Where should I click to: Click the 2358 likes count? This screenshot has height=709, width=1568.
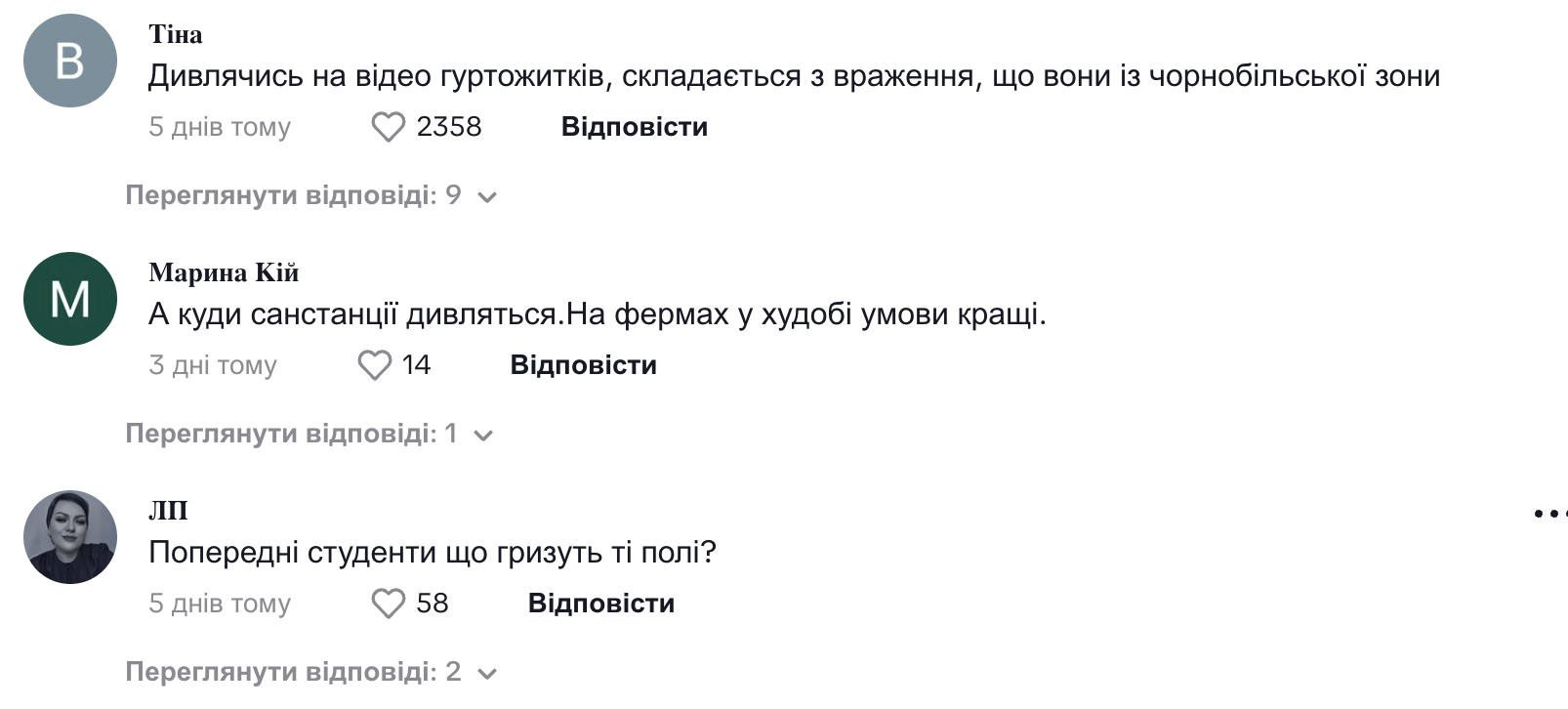[x=449, y=127]
